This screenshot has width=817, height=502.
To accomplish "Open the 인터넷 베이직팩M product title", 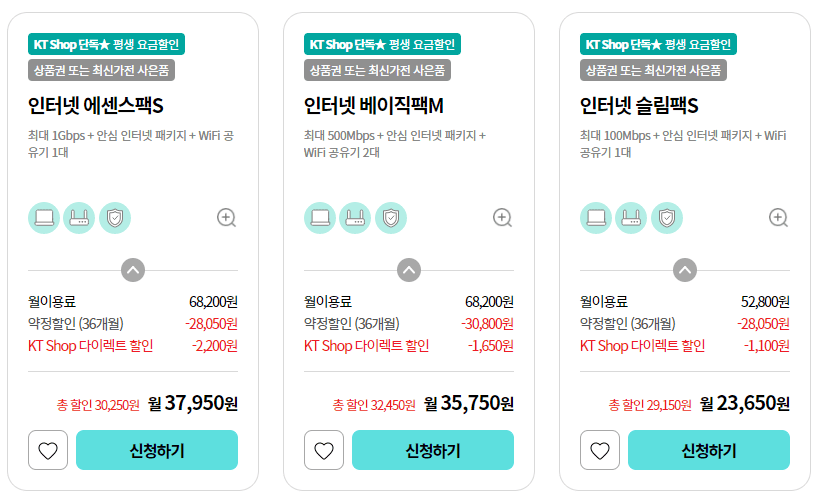I will 374,106.
